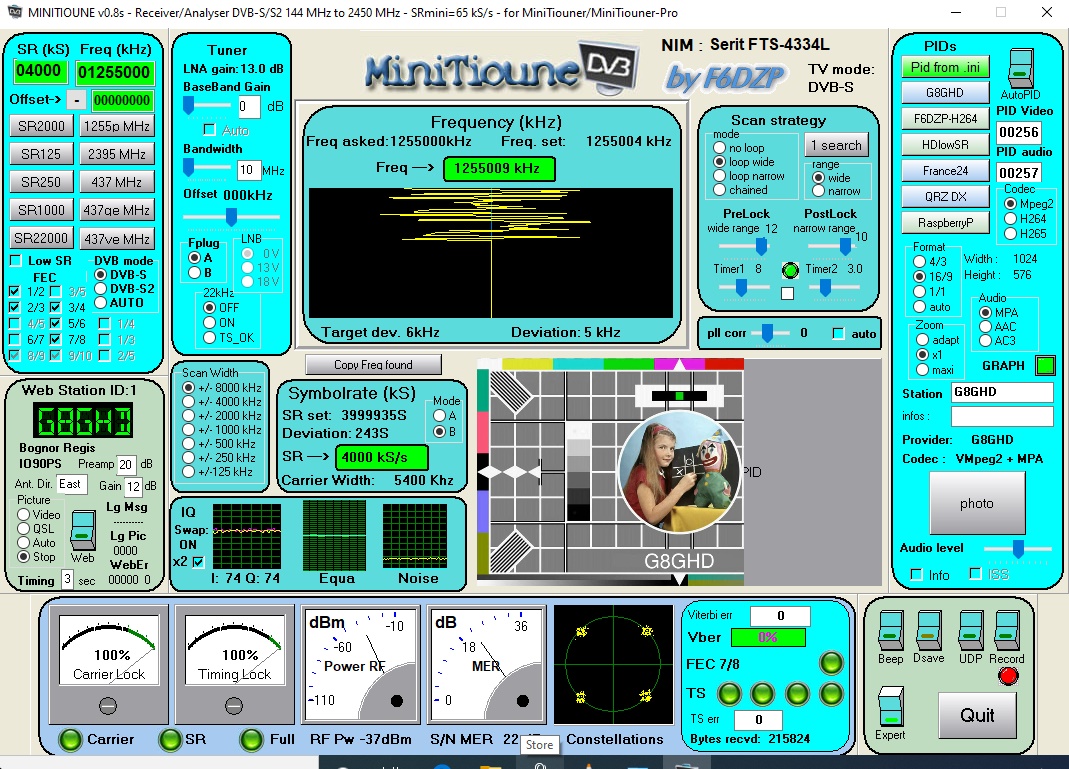The image size is (1069, 769).
Task: Adjust the Audio level slider
Action: pos(1018,548)
